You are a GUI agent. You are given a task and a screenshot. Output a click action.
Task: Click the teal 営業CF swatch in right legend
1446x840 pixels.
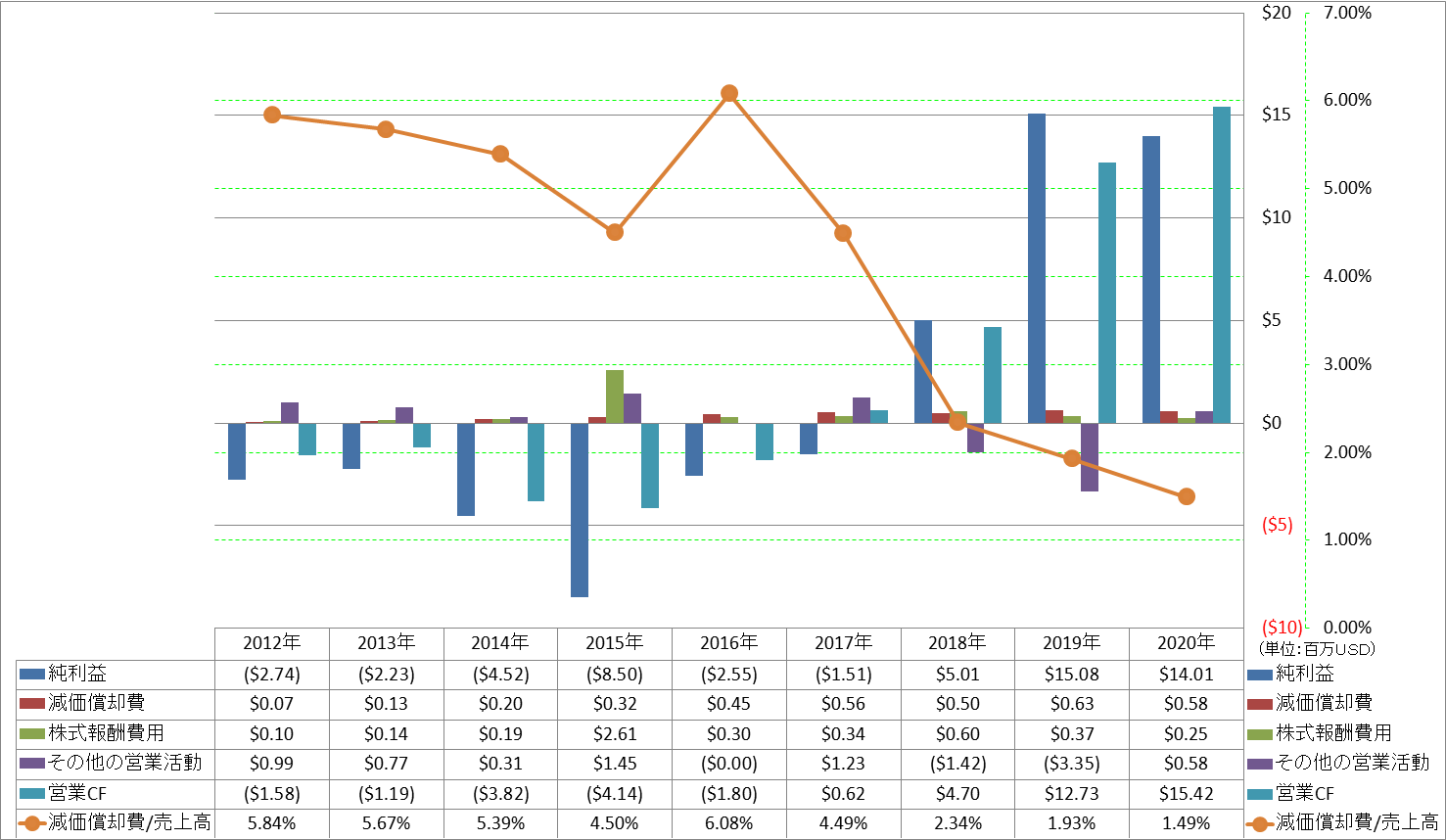(1260, 793)
